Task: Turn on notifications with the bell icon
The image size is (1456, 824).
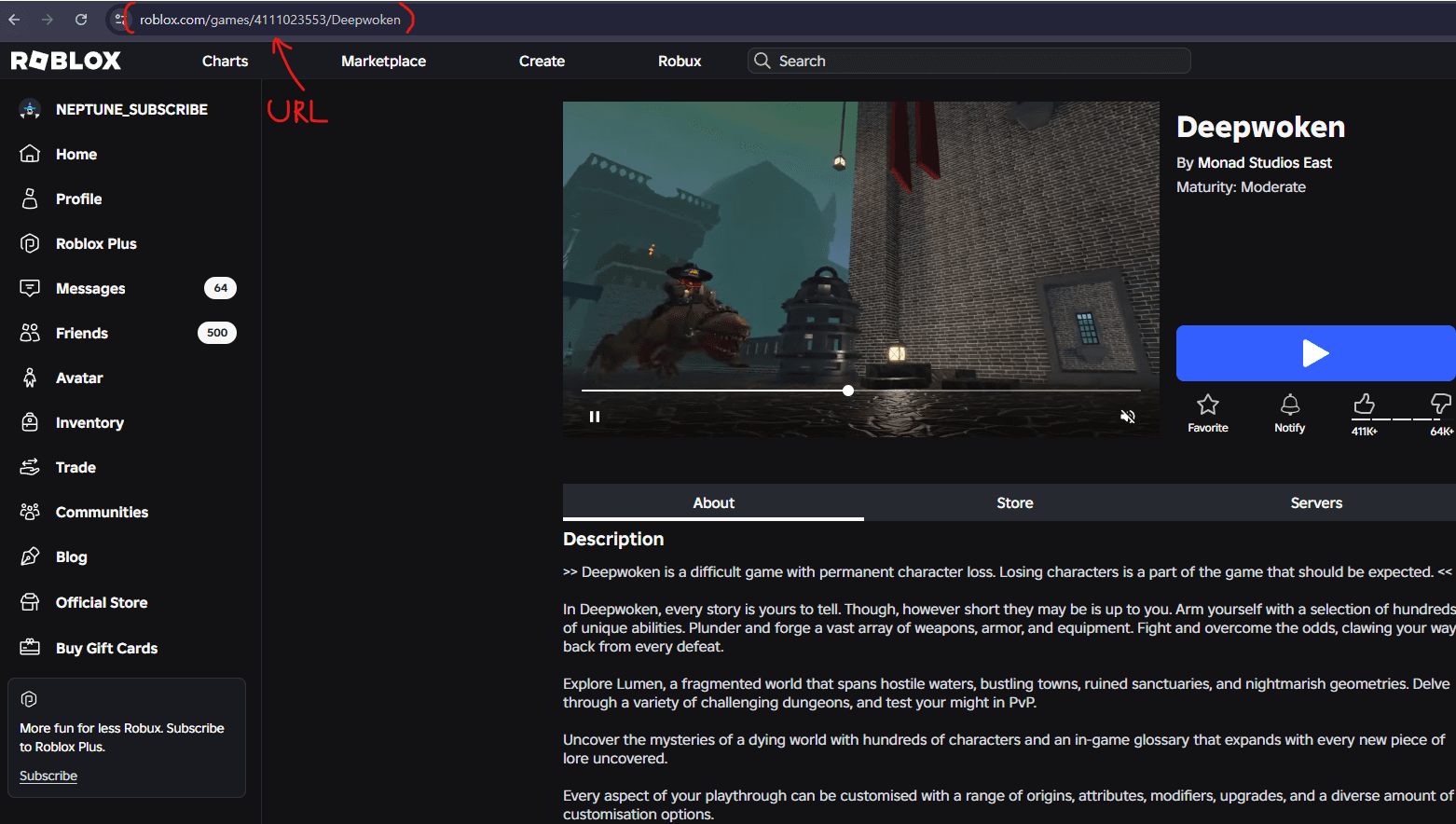Action: coord(1290,404)
